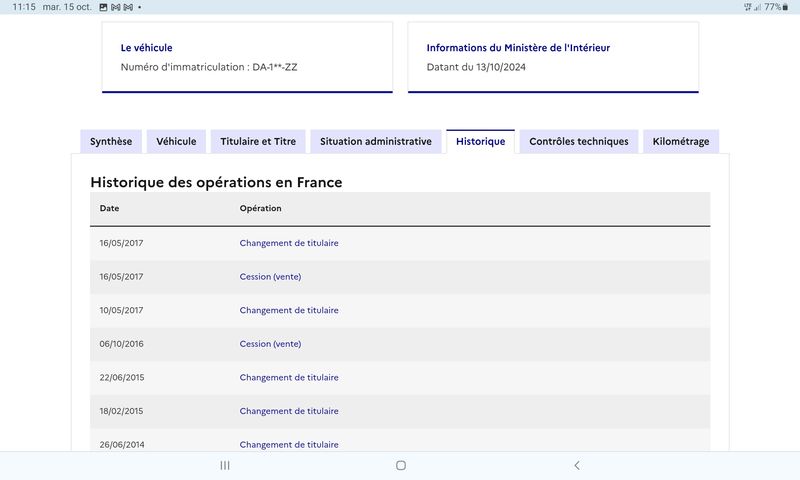Tap the mar. 15 oct. date
Viewport: 800px width, 480px height.
point(67,7)
